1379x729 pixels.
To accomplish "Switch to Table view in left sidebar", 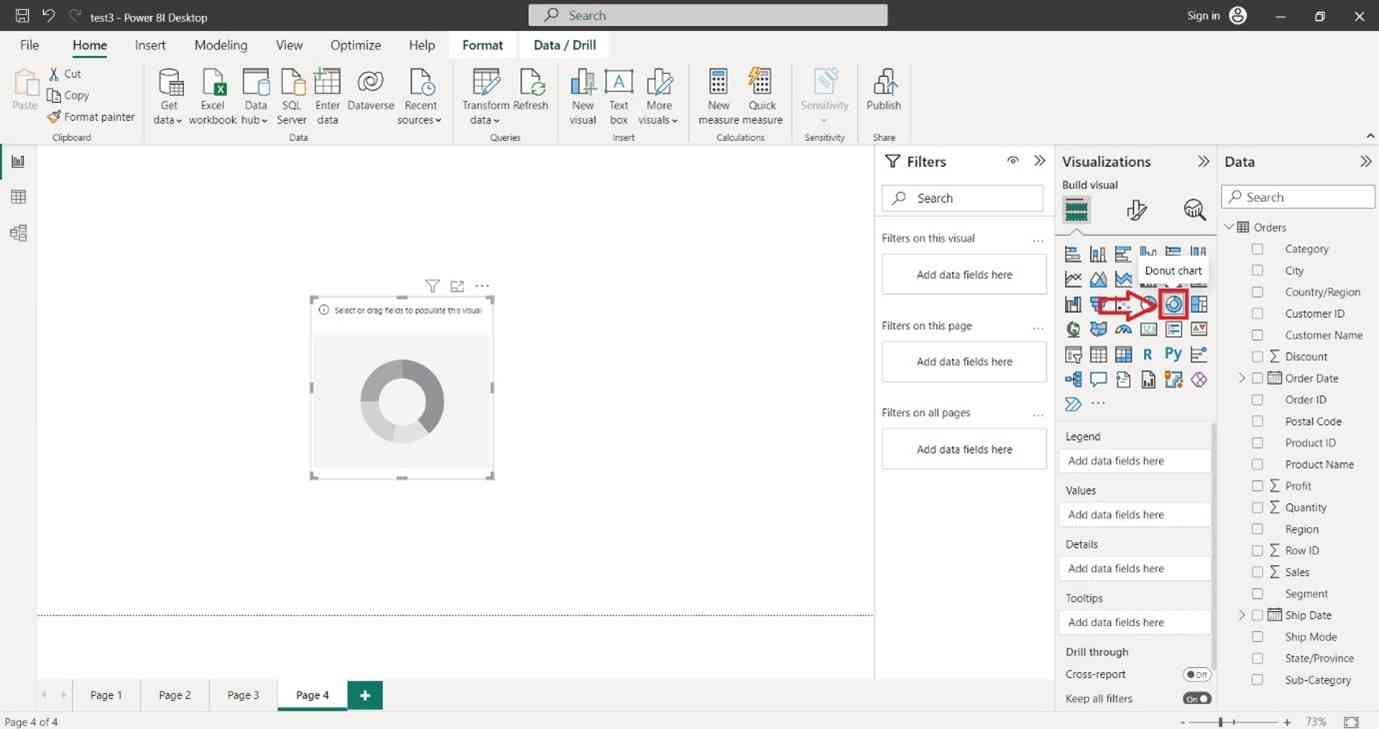I will coord(18,197).
